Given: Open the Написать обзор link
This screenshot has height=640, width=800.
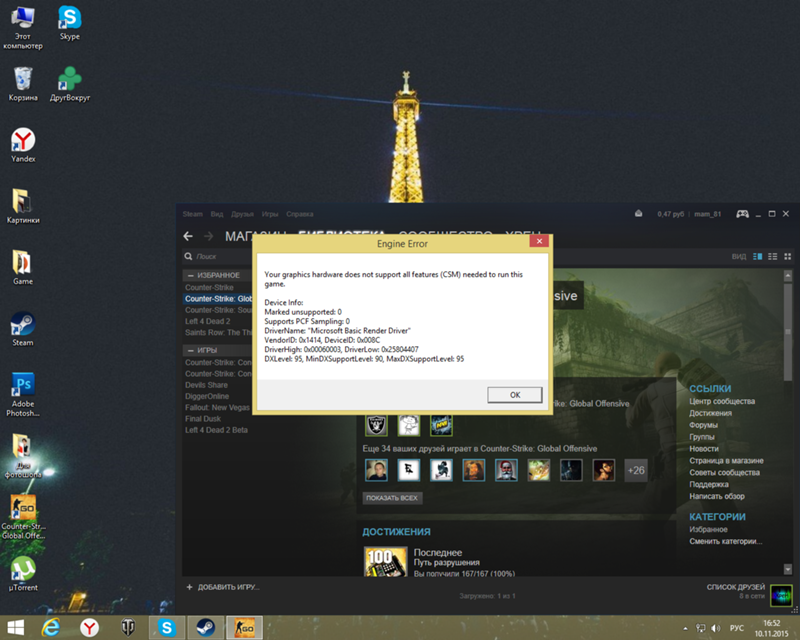Looking at the screenshot, I should (717, 496).
